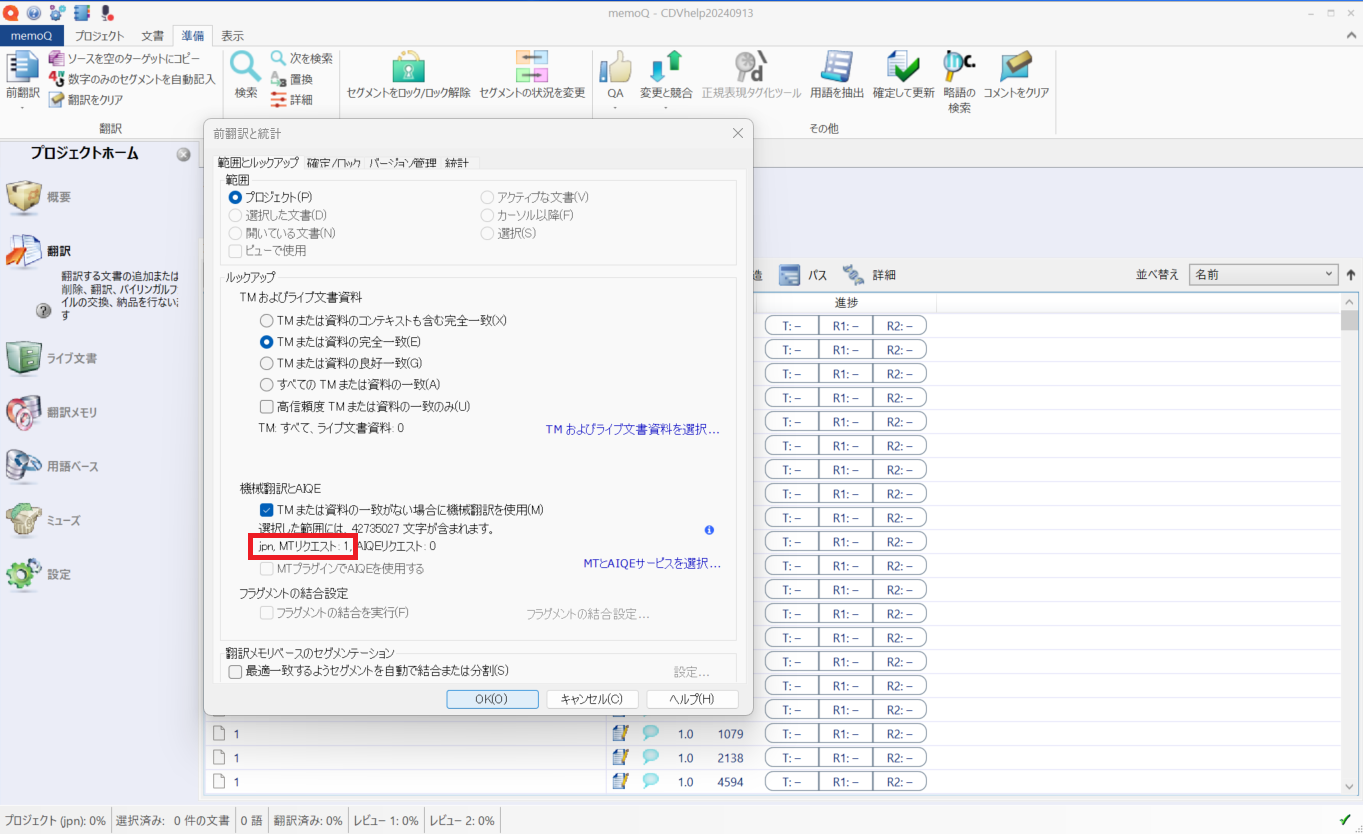Open the 文書 ribbon tab

tap(152, 35)
